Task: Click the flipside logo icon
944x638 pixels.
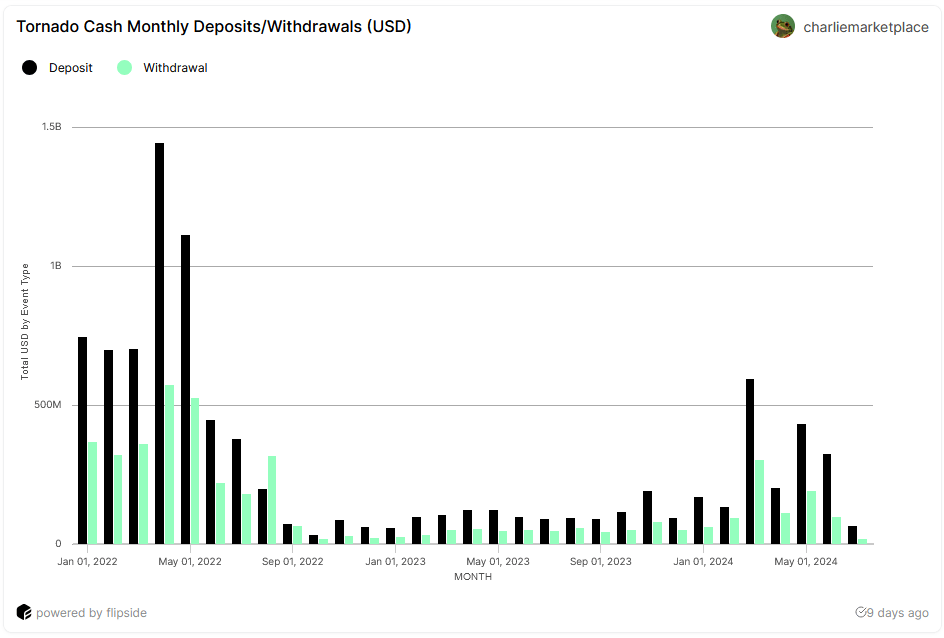Action: coord(23,612)
